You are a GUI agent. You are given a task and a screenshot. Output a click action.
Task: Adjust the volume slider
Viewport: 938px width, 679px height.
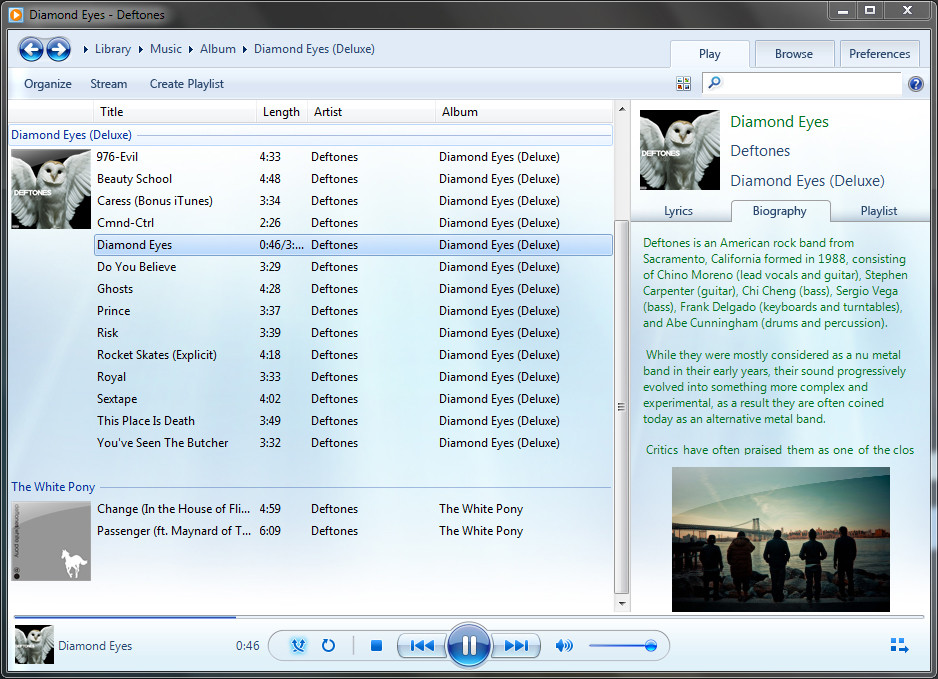pyautogui.click(x=623, y=645)
